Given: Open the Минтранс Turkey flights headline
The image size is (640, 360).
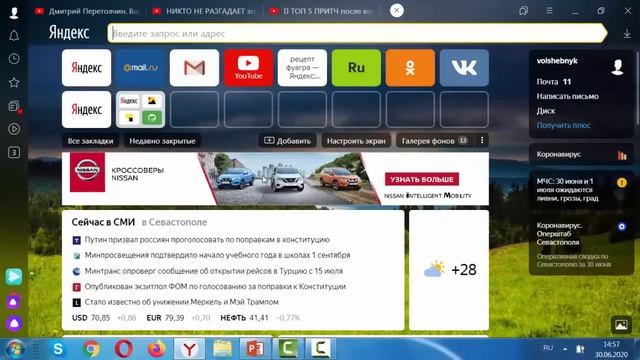Looking at the screenshot, I should coord(213,271).
